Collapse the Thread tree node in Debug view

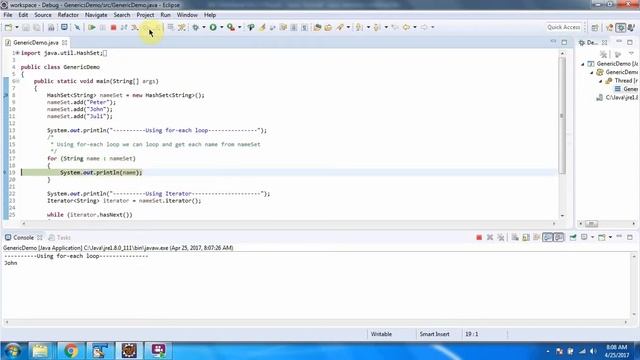point(600,81)
